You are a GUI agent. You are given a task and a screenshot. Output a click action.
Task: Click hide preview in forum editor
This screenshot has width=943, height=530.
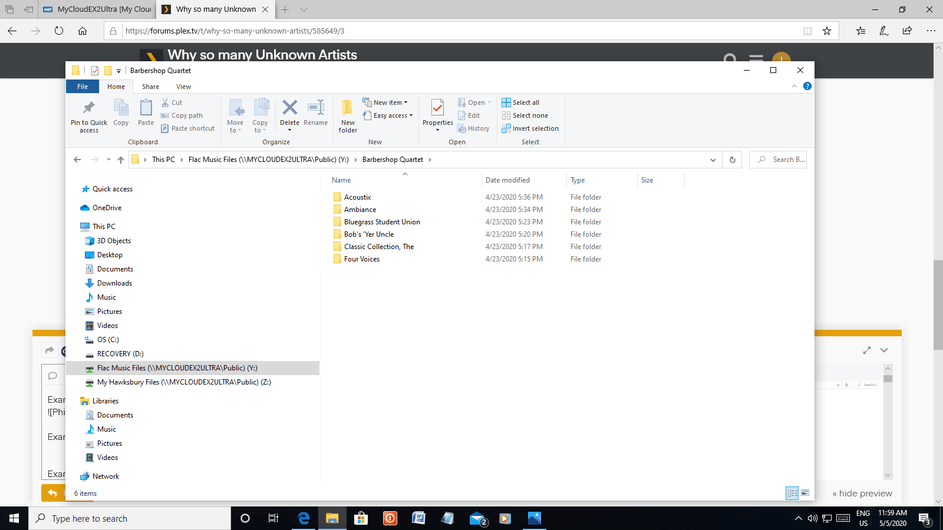[x=862, y=493]
